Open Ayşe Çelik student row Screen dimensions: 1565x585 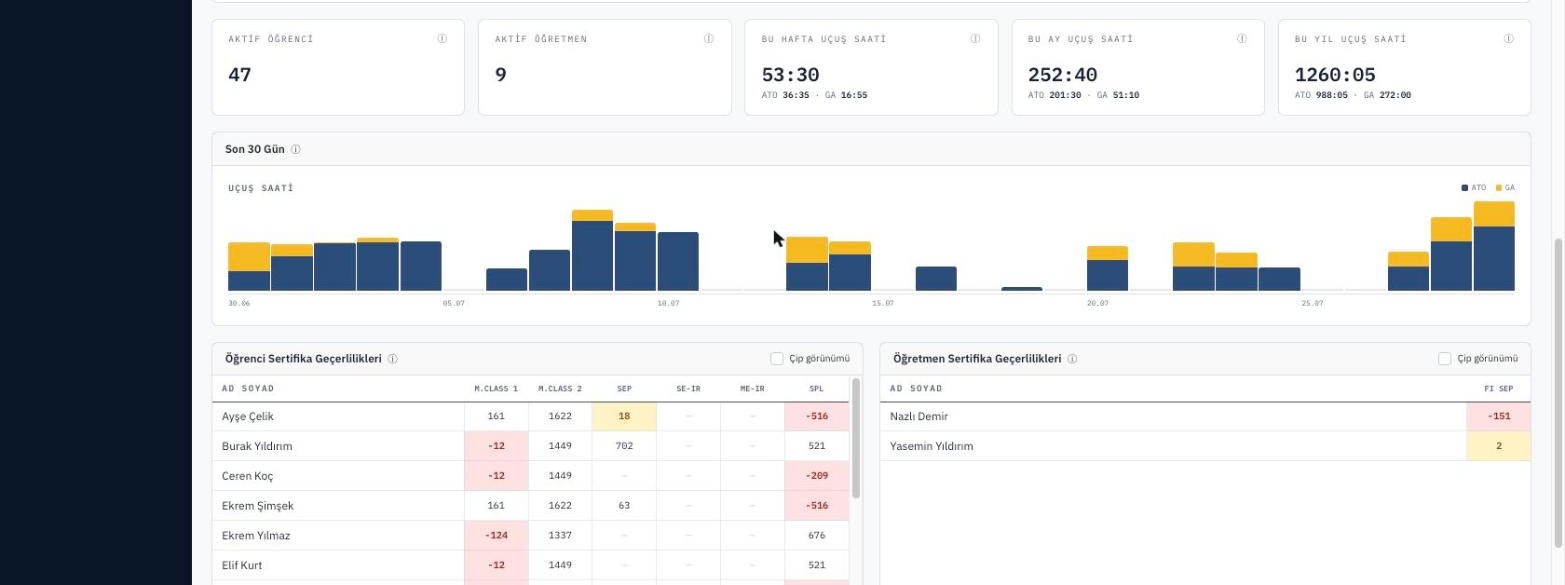(530, 417)
